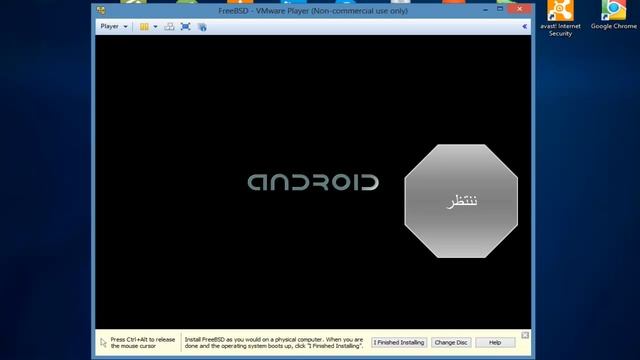The height and width of the screenshot is (360, 640).
Task: Click the VMware Player title bar icon
Action: tap(101, 11)
